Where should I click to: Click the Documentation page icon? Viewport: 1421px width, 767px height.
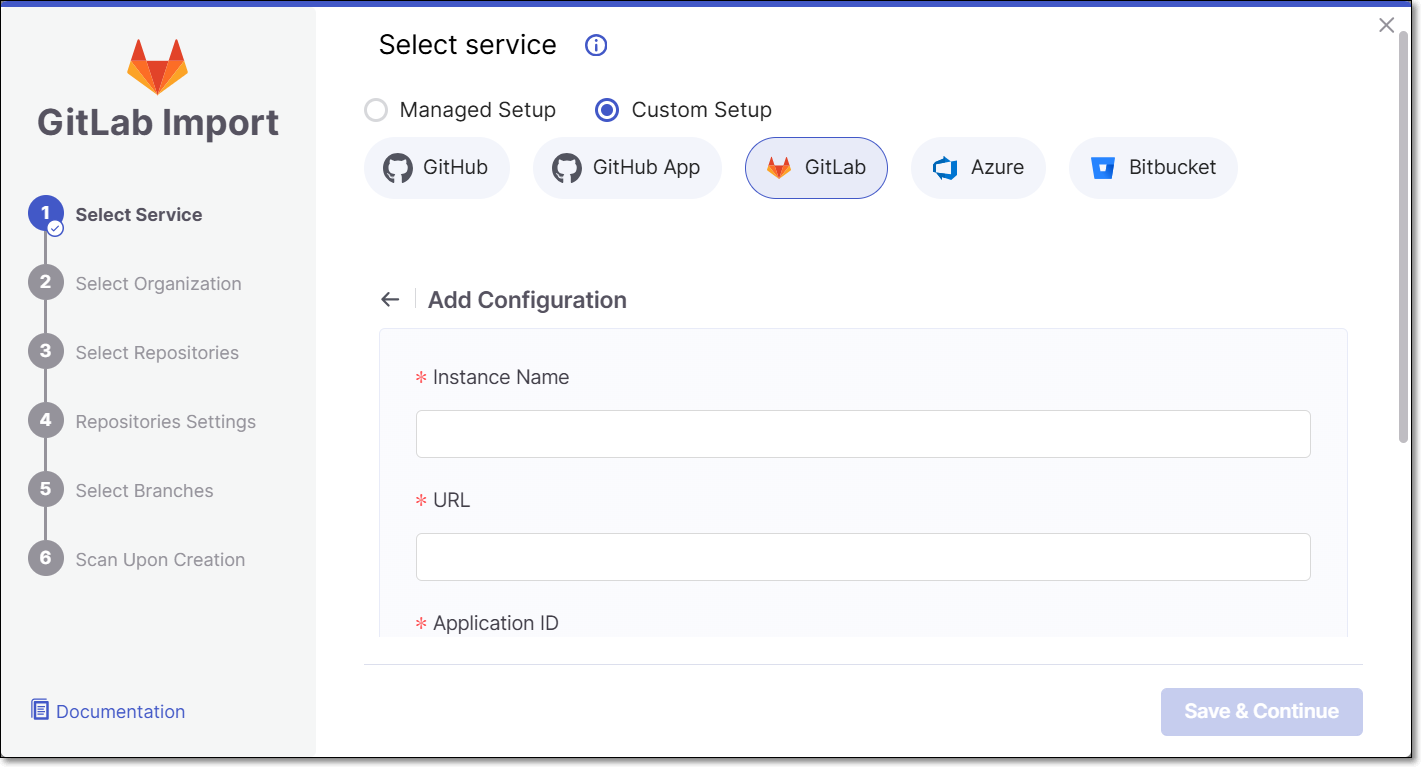click(40, 710)
